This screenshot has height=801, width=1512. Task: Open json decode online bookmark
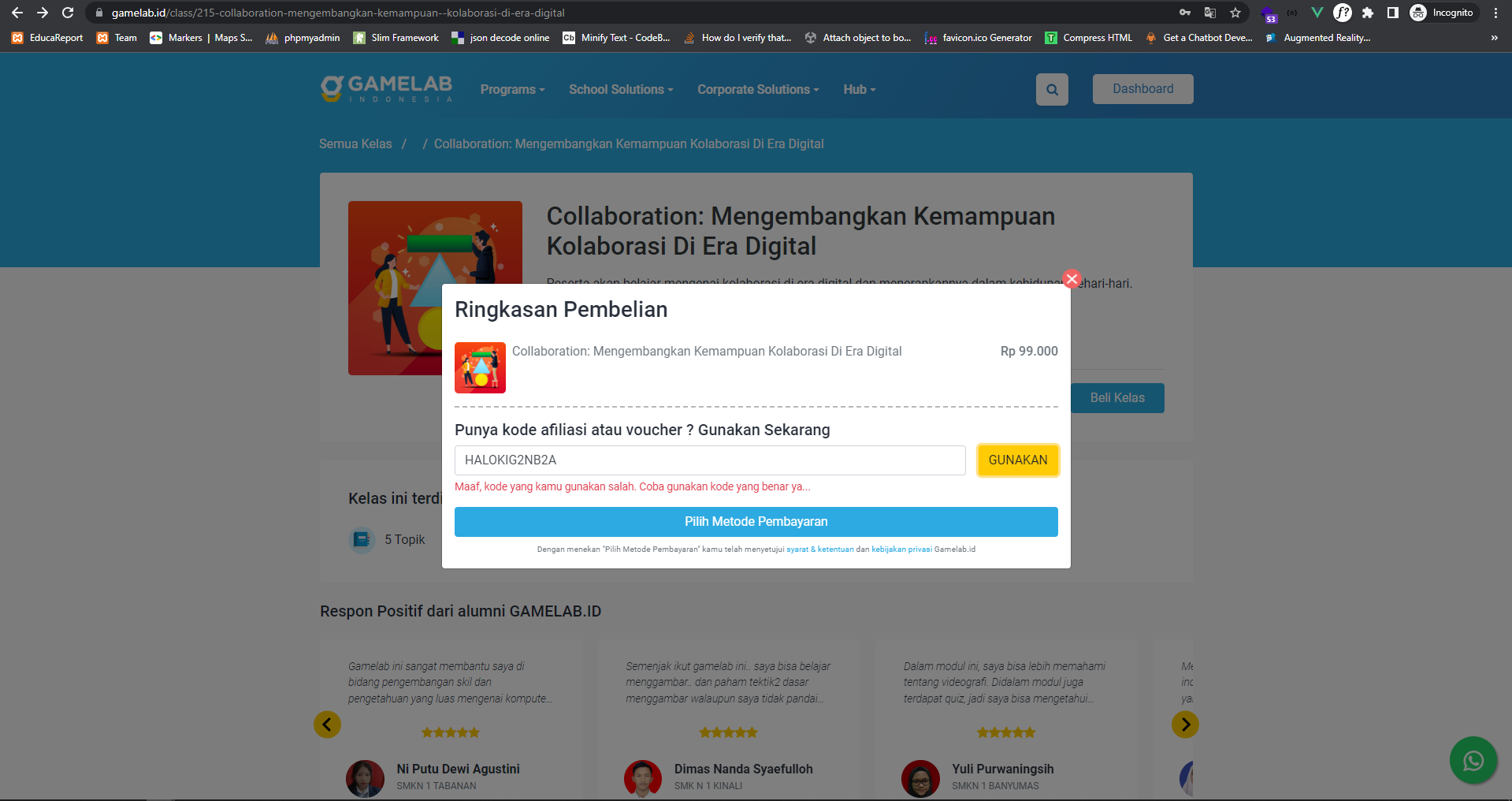tap(500, 38)
